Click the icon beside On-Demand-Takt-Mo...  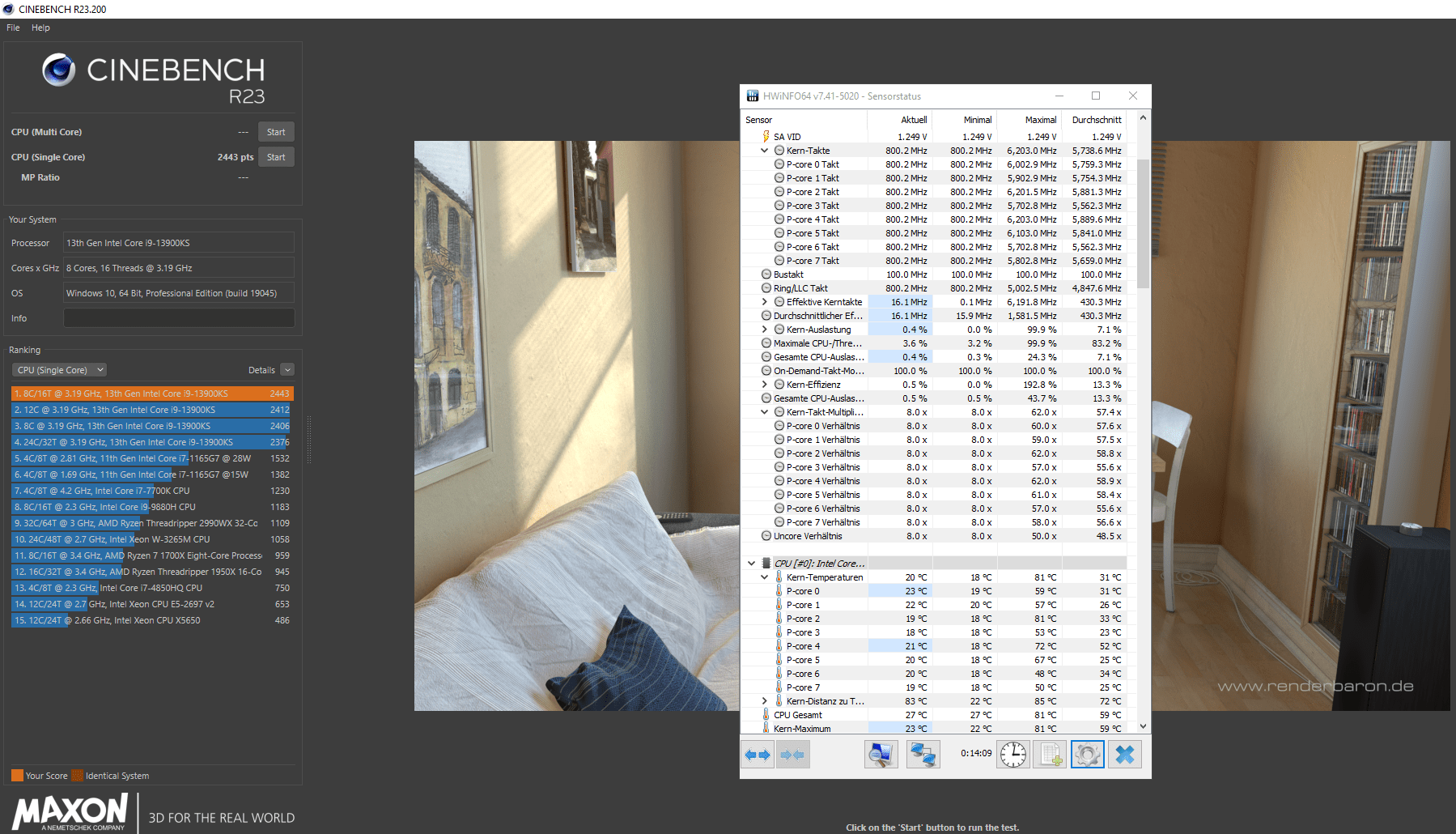[x=766, y=371]
